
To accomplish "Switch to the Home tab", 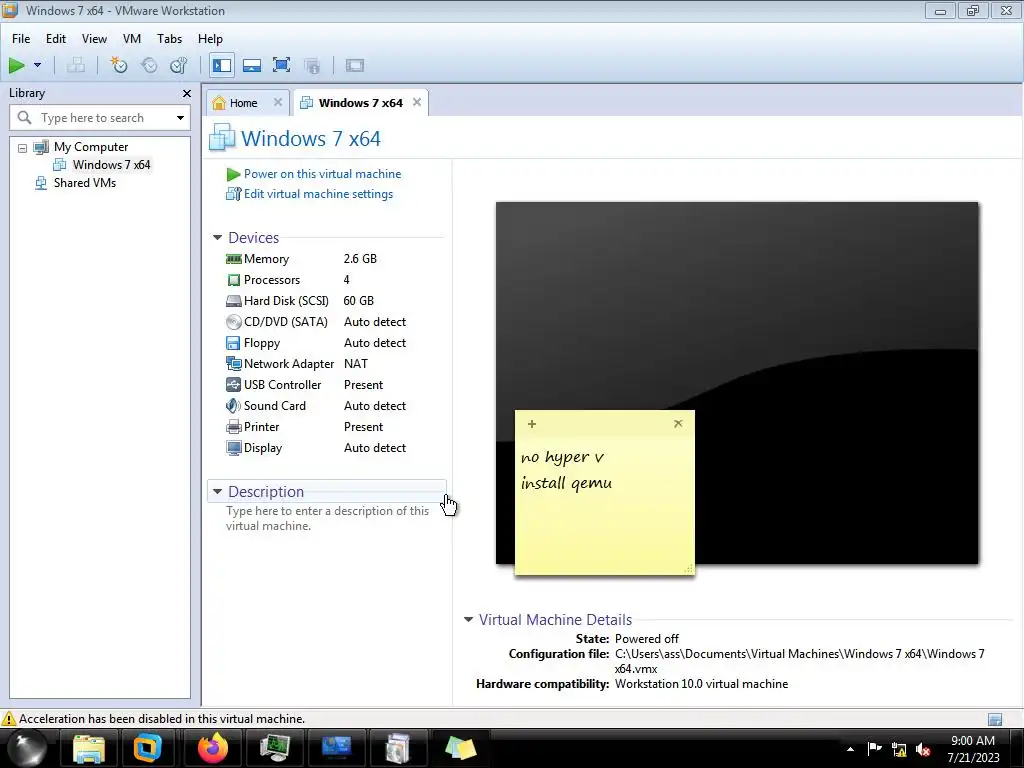I will [x=243, y=103].
